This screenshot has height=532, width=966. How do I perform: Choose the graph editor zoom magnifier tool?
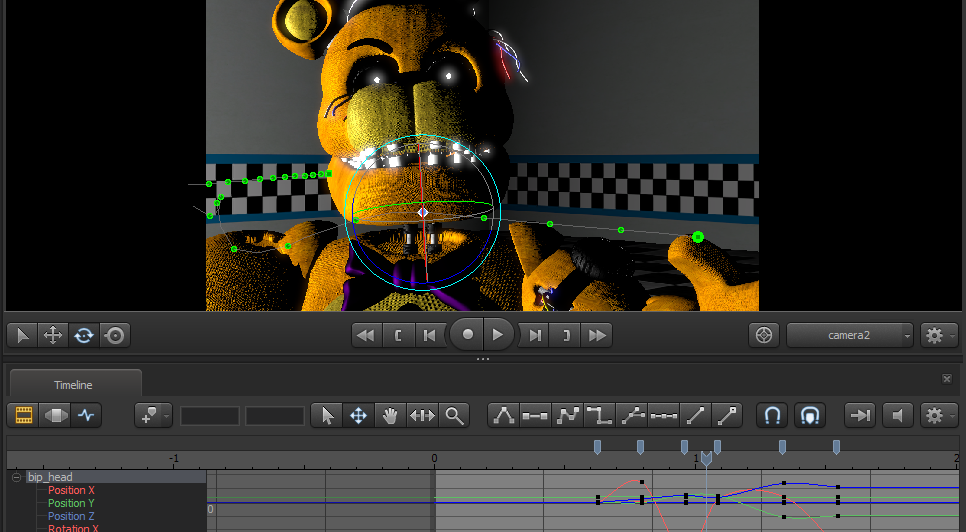pyautogui.click(x=455, y=416)
